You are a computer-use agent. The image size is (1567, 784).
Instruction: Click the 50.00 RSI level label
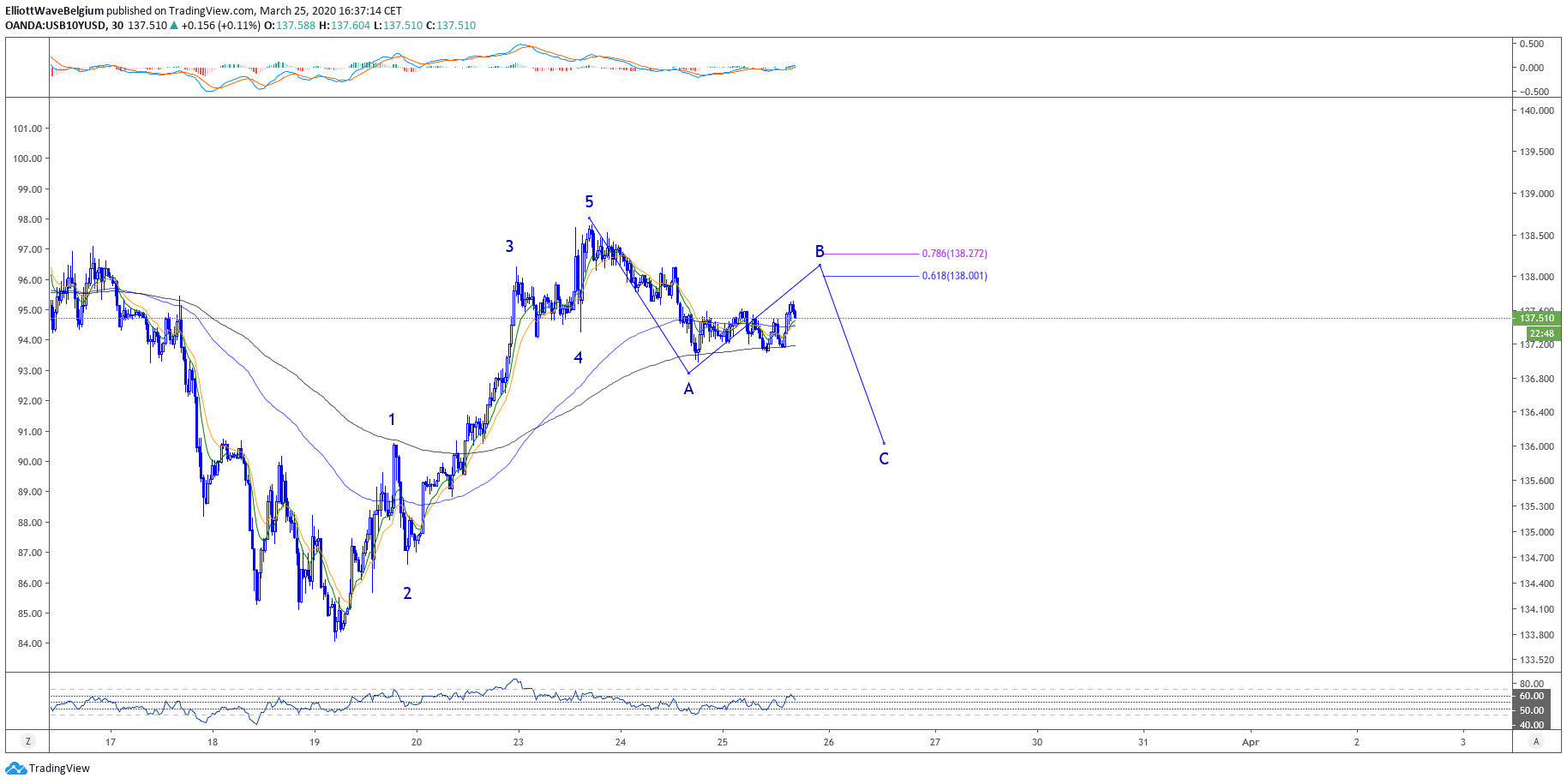tap(1532, 710)
